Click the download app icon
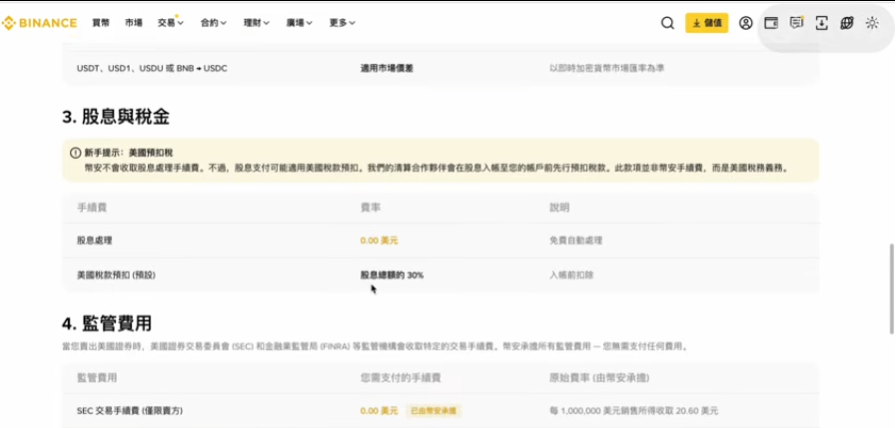Screen dimensions: 896x428 [x=821, y=23]
